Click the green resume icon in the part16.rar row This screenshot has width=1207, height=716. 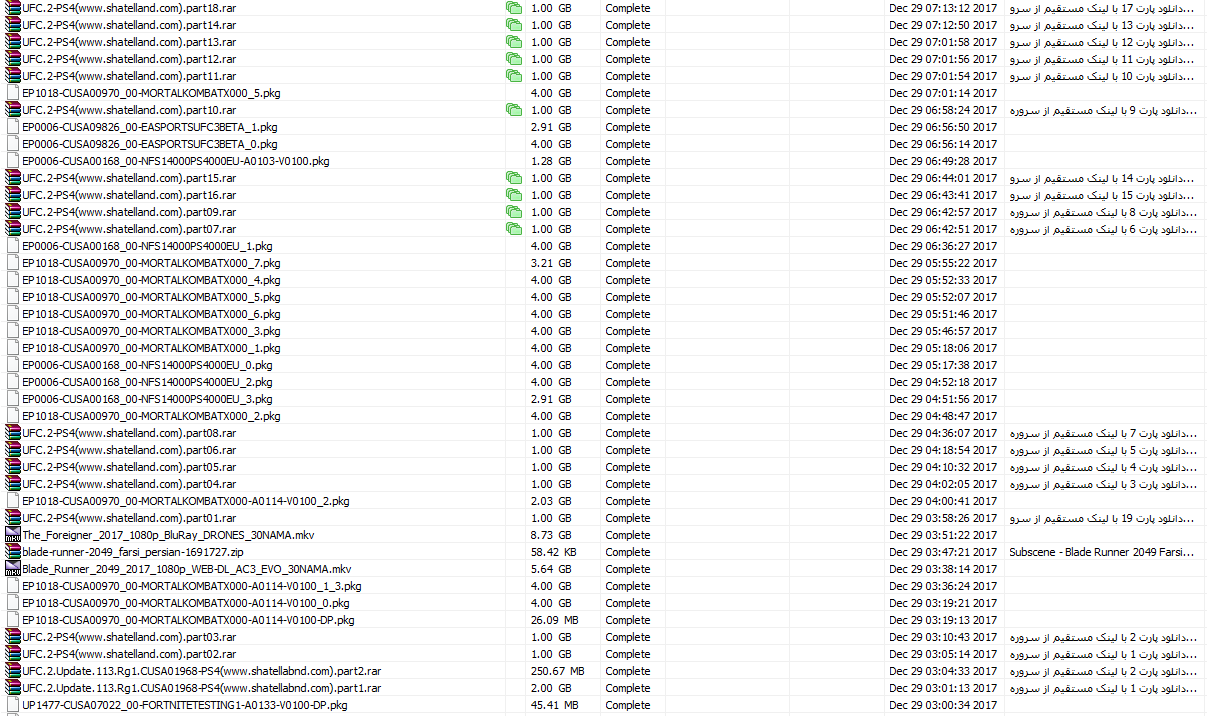[x=514, y=195]
